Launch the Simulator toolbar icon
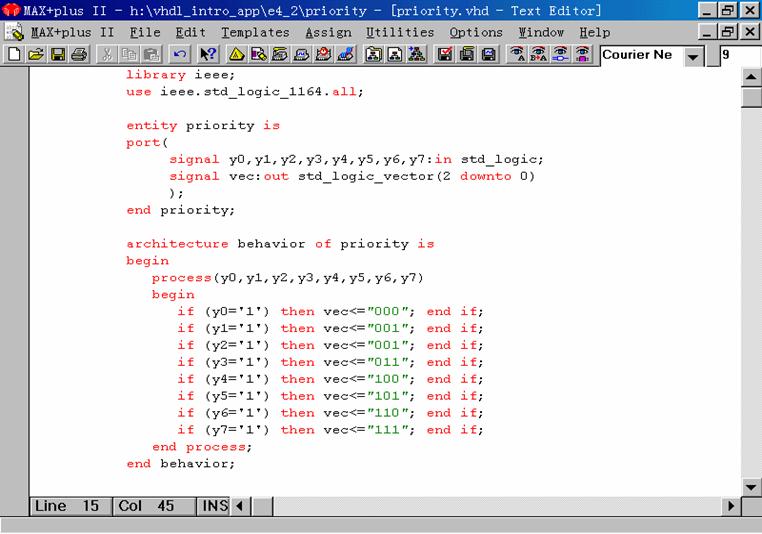 coord(302,54)
